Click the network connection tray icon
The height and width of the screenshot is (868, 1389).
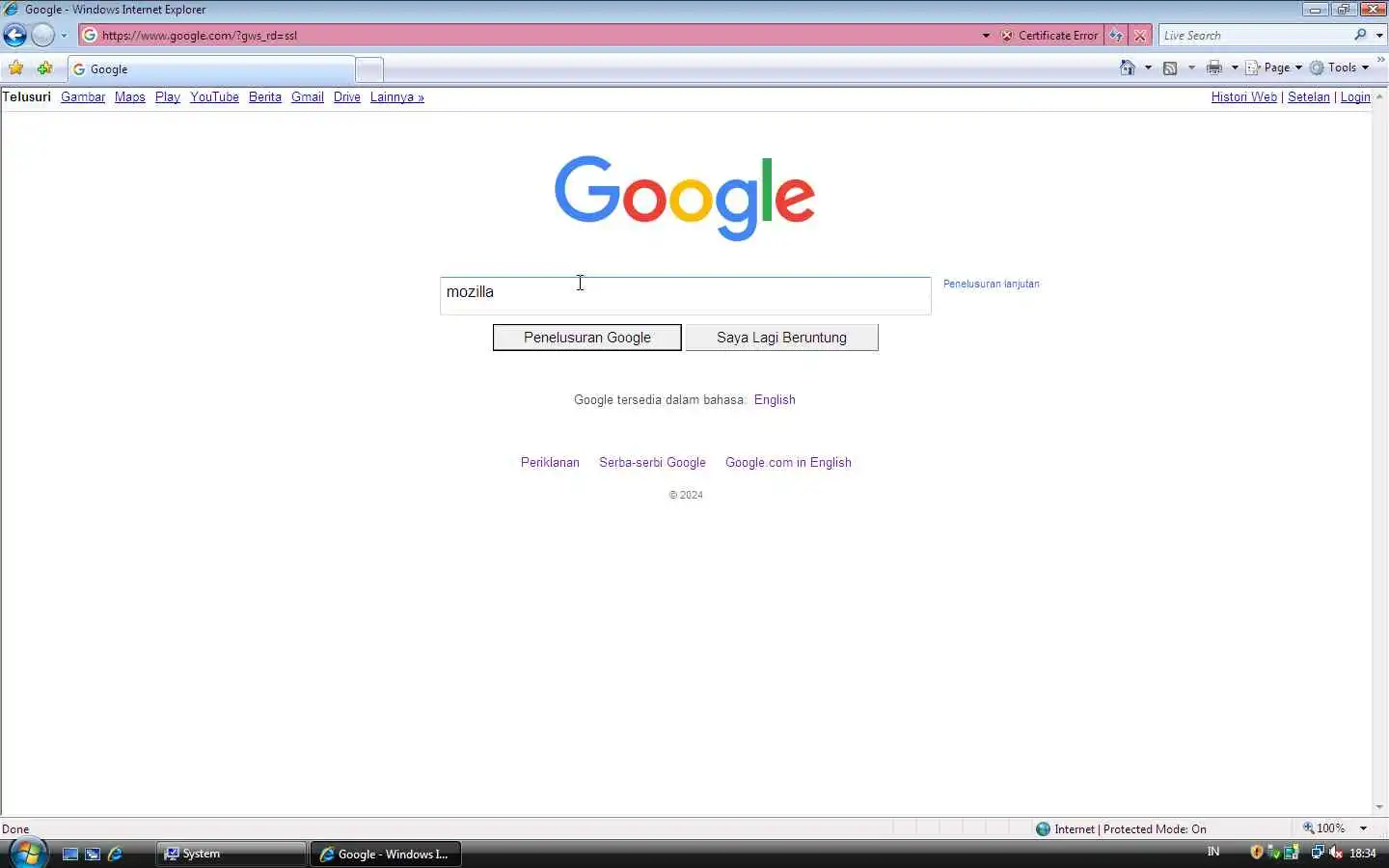[1318, 853]
